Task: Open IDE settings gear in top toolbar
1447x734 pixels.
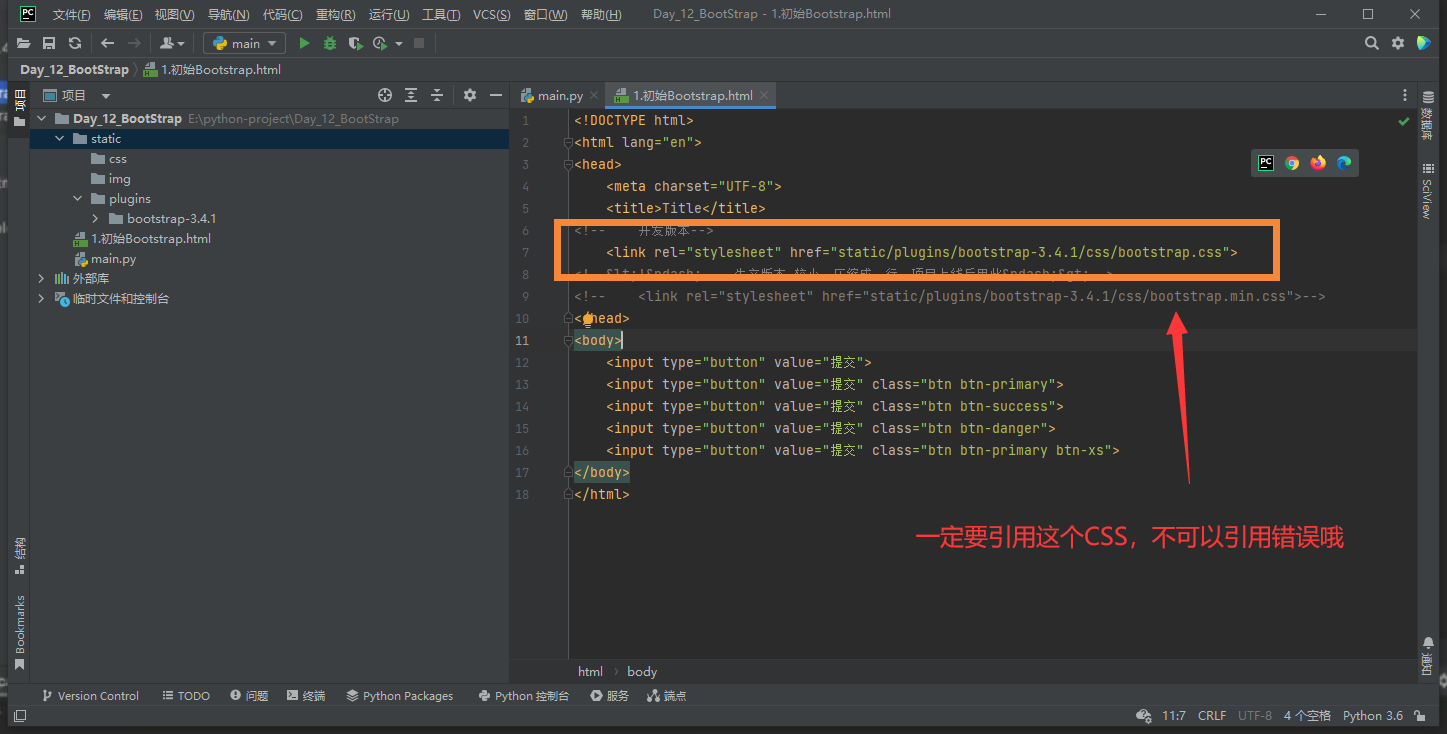Action: pos(1398,43)
